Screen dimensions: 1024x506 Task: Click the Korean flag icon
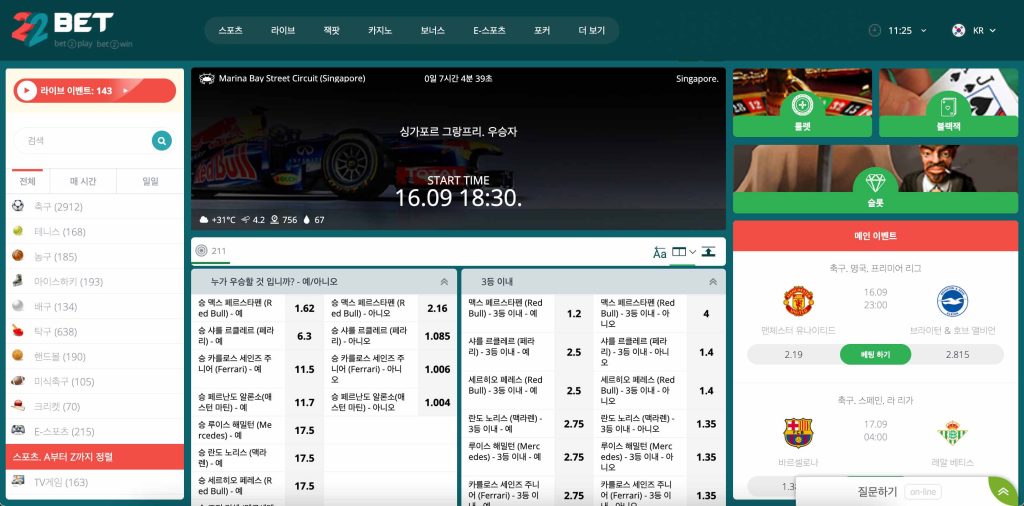958,30
